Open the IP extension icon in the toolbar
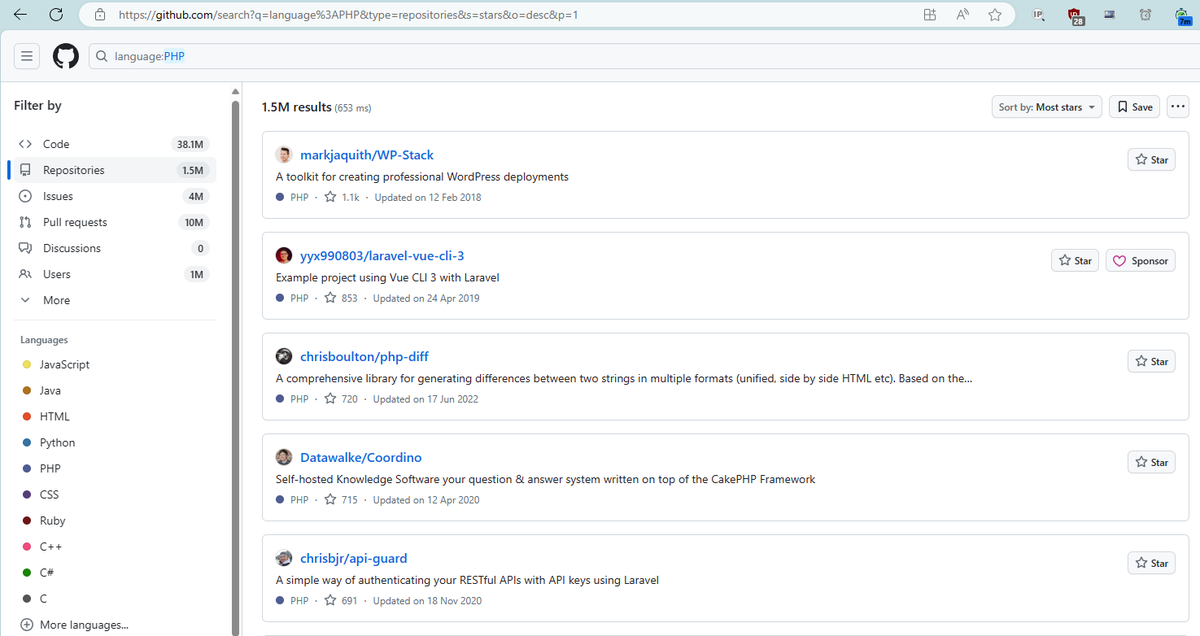 pos(1038,15)
